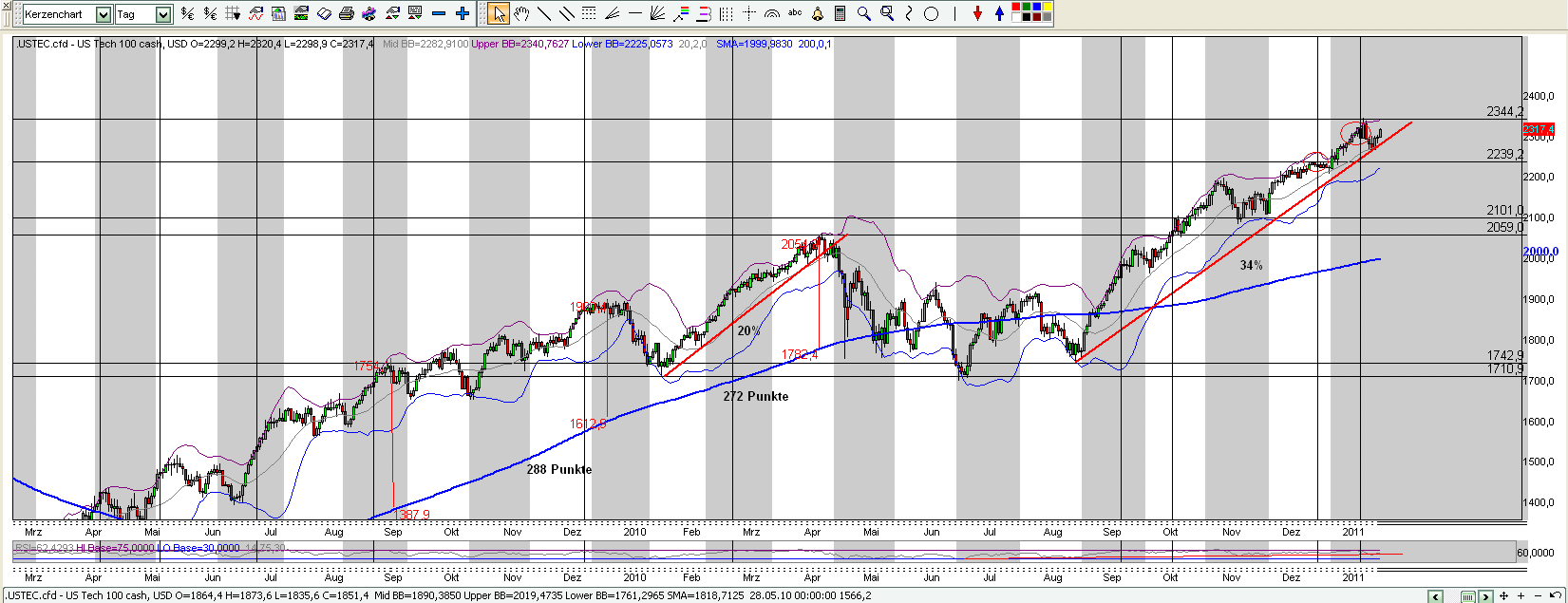Click the chart scrollbar thumb
1568x603 pixels.
(x=1468, y=596)
